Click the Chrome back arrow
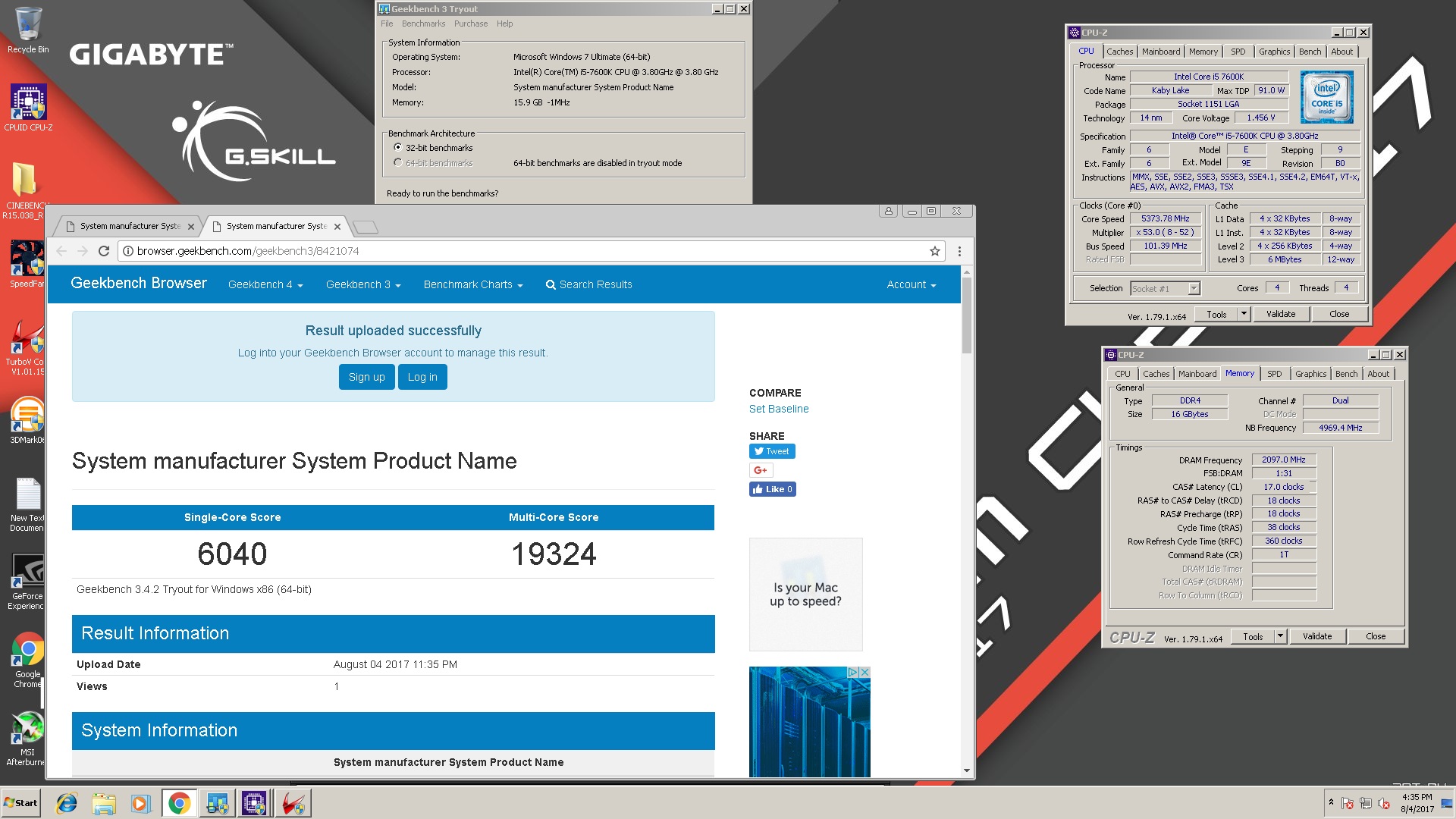The height and width of the screenshot is (819, 1456). (61, 251)
